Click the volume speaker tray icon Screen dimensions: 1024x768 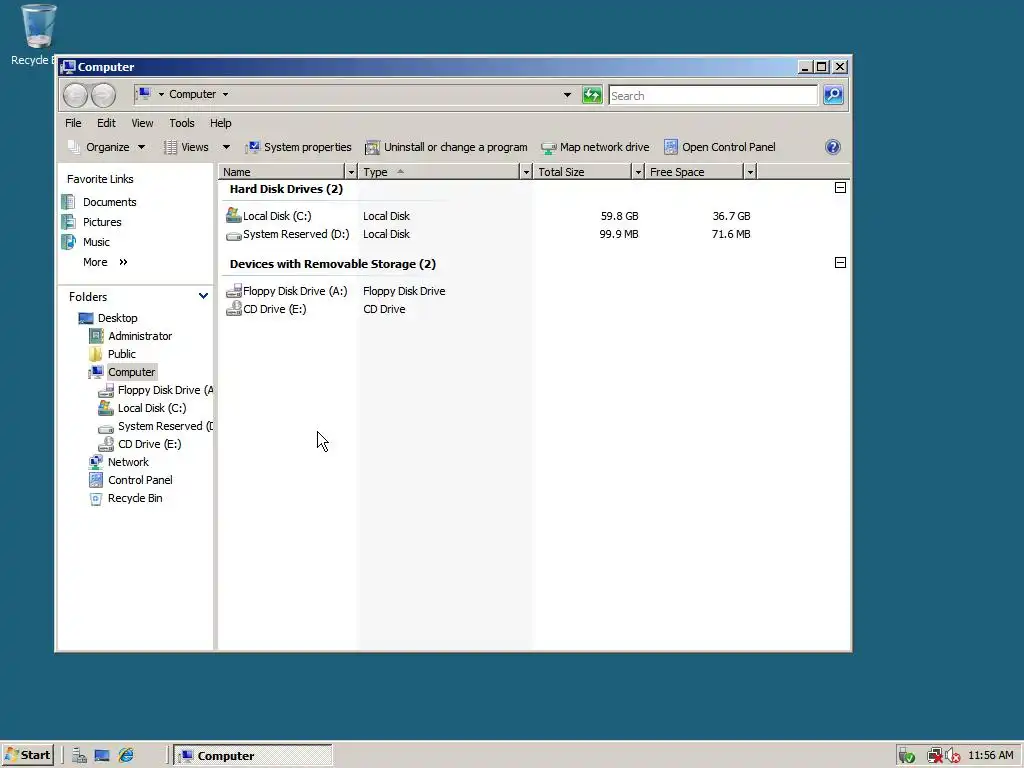point(952,756)
